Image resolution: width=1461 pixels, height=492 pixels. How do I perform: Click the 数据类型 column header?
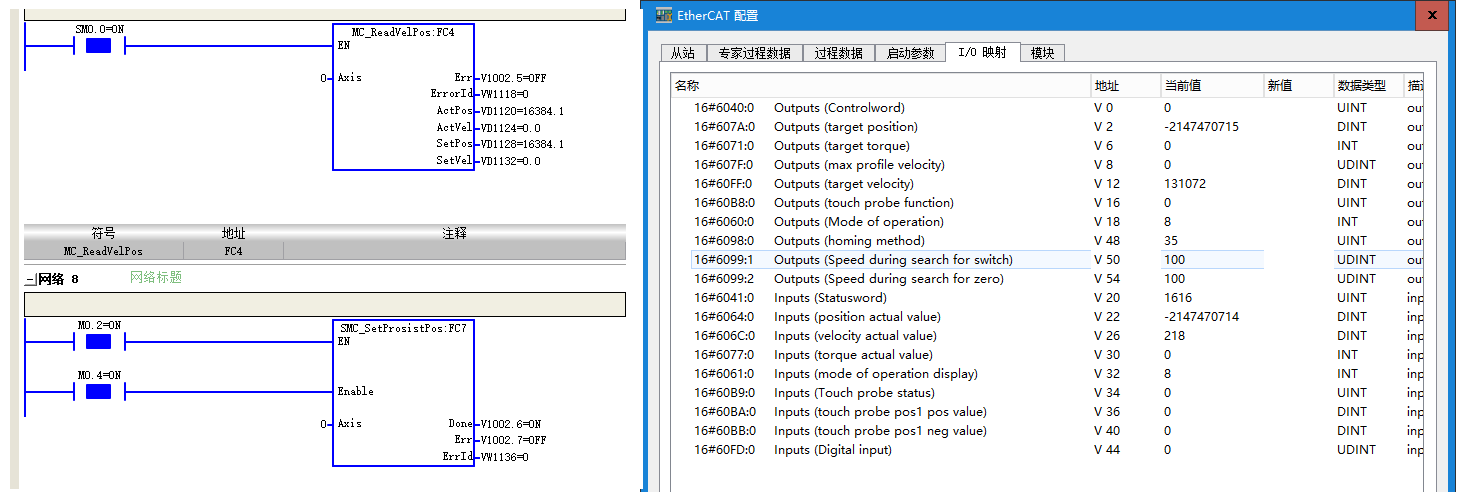1369,86
